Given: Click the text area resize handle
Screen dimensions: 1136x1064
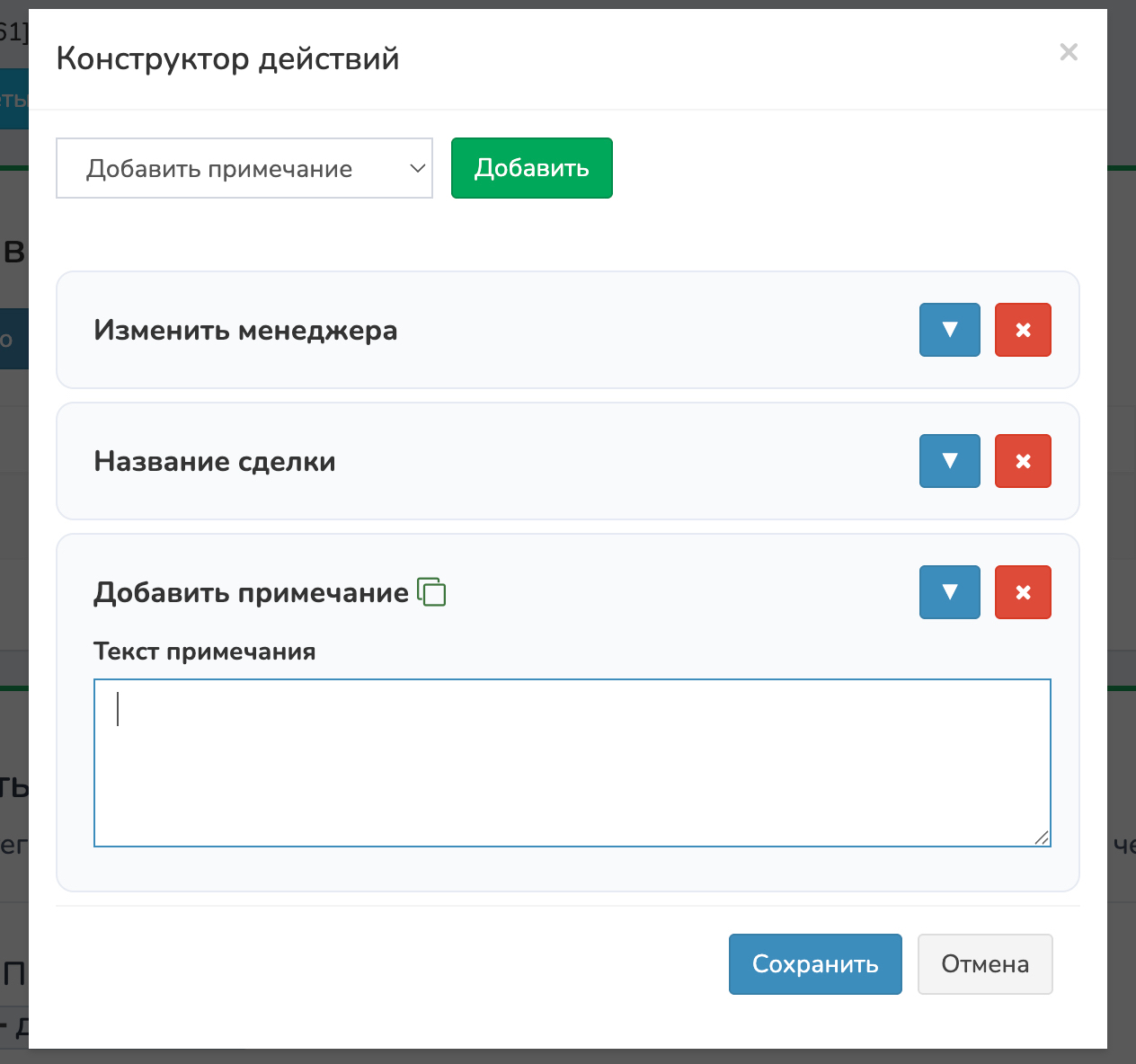Looking at the screenshot, I should tap(1041, 838).
